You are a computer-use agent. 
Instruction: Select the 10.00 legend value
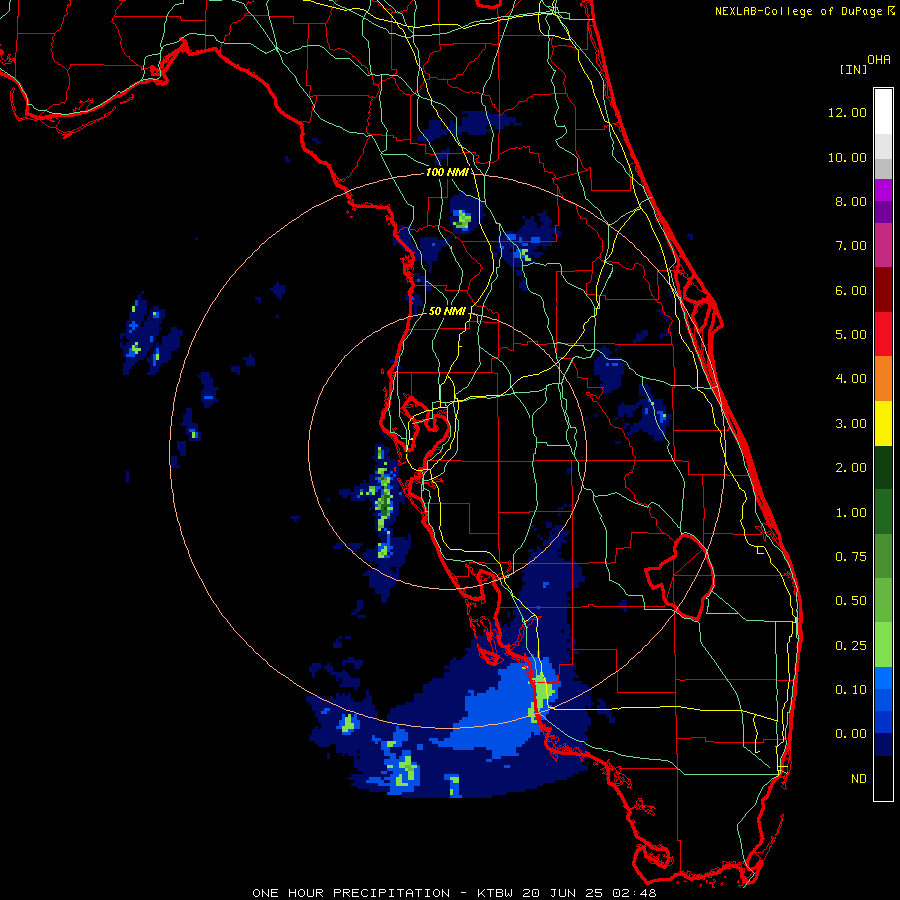point(847,157)
